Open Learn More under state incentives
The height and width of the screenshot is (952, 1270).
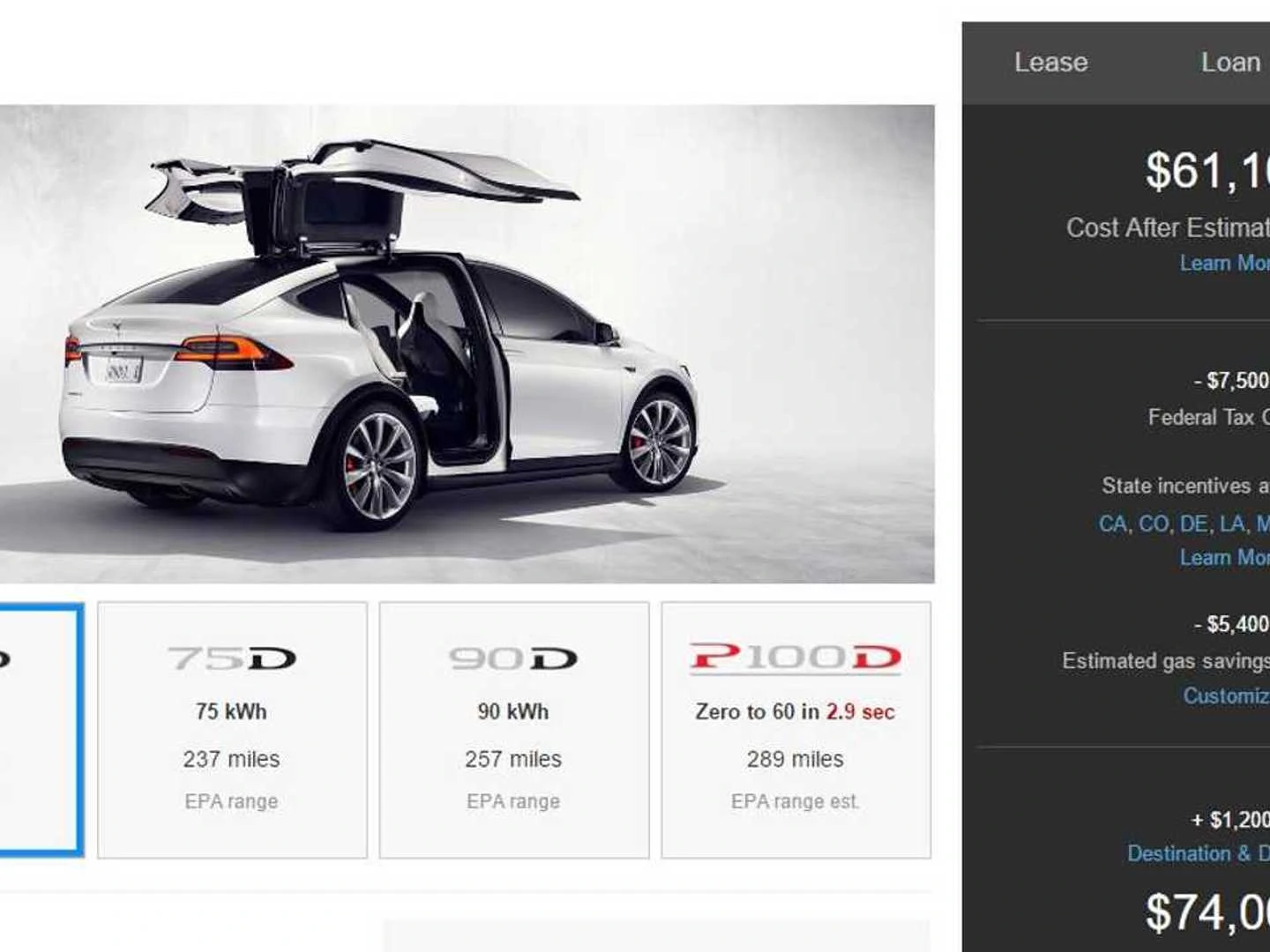pyautogui.click(x=1225, y=557)
